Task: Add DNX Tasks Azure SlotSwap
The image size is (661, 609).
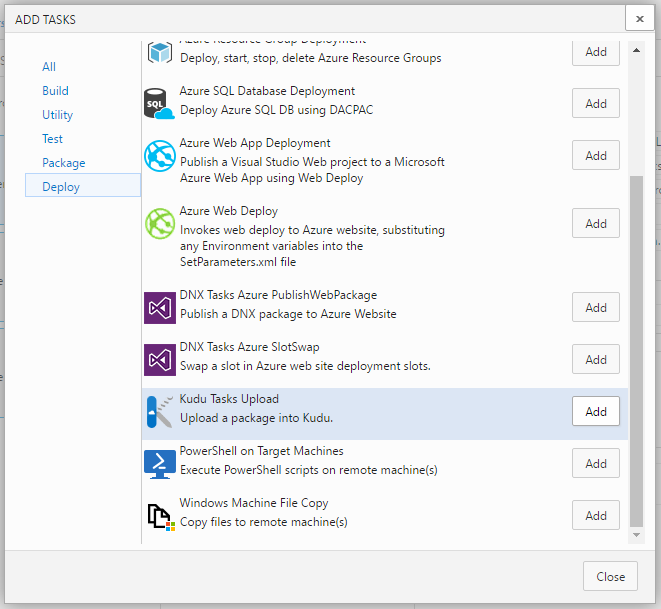Action: [596, 359]
